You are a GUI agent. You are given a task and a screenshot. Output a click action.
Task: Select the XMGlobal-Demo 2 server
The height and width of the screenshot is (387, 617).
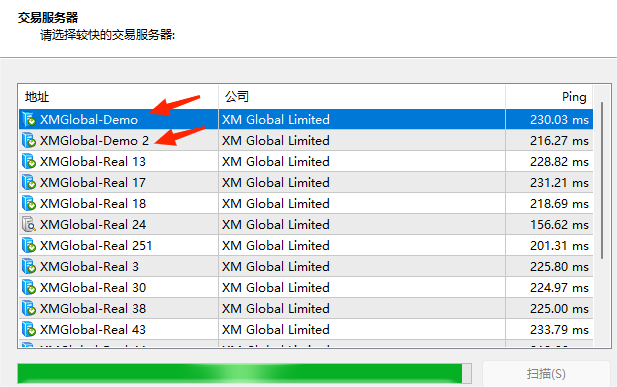click(x=306, y=140)
